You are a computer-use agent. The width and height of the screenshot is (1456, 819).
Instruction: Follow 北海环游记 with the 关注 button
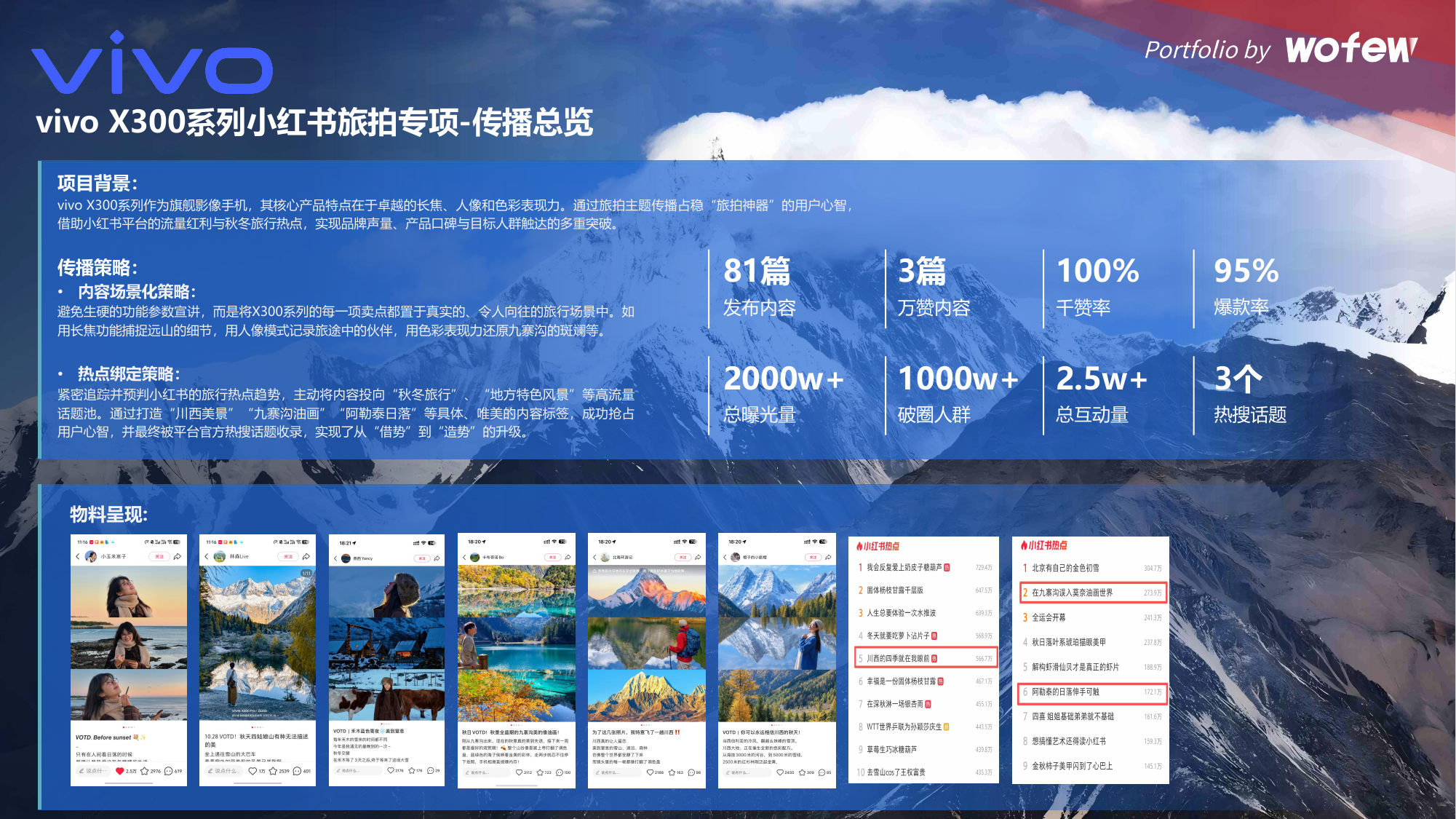[683, 557]
